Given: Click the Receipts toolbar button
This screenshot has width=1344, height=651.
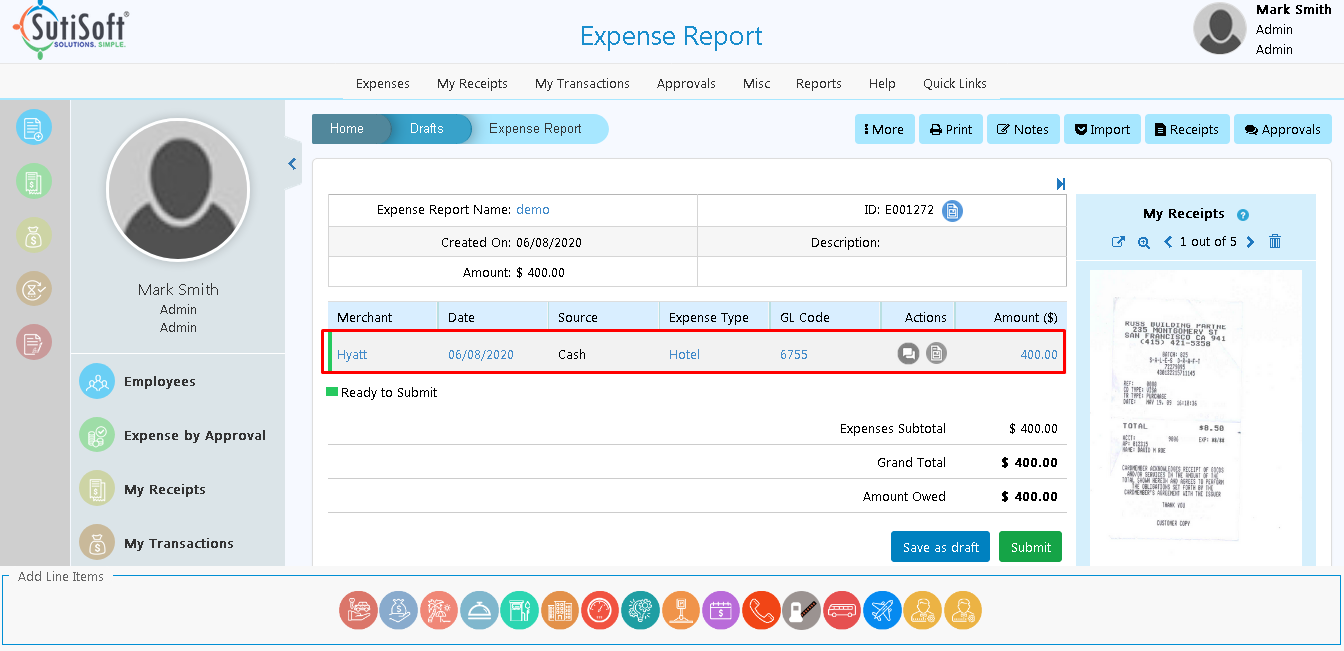Looking at the screenshot, I should pos(1187,129).
